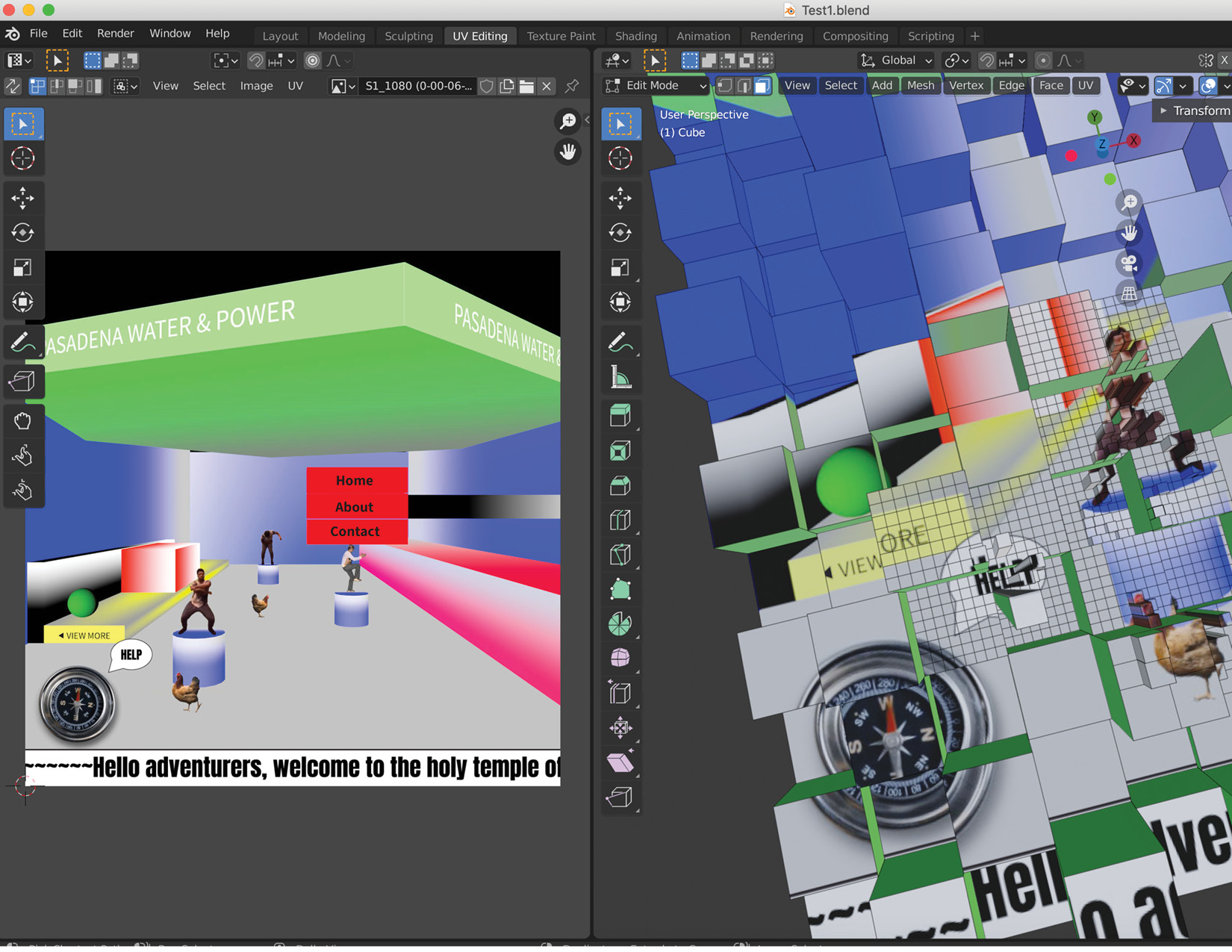This screenshot has width=1232, height=952.
Task: Click the Image menu in UV editor
Action: (x=256, y=86)
